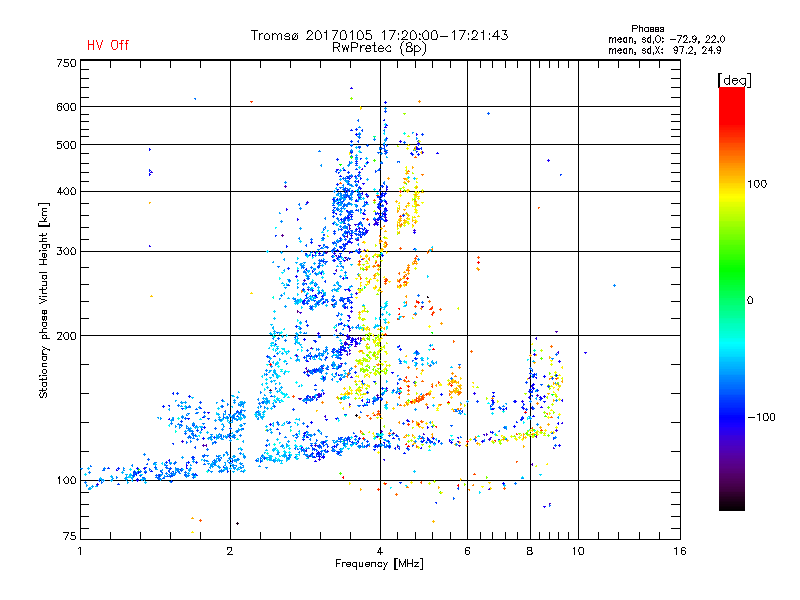800x600 pixels.
Task: Click the 'Phases' heading in the statistics
Action: [x=647, y=29]
